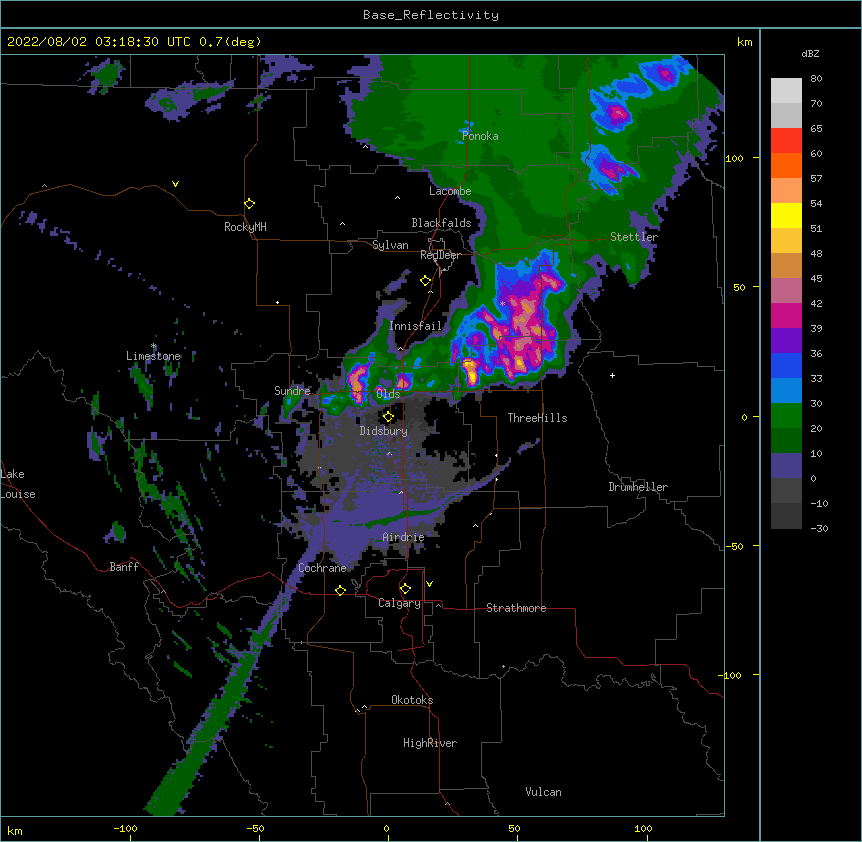Click the Olds city label

(x=388, y=394)
